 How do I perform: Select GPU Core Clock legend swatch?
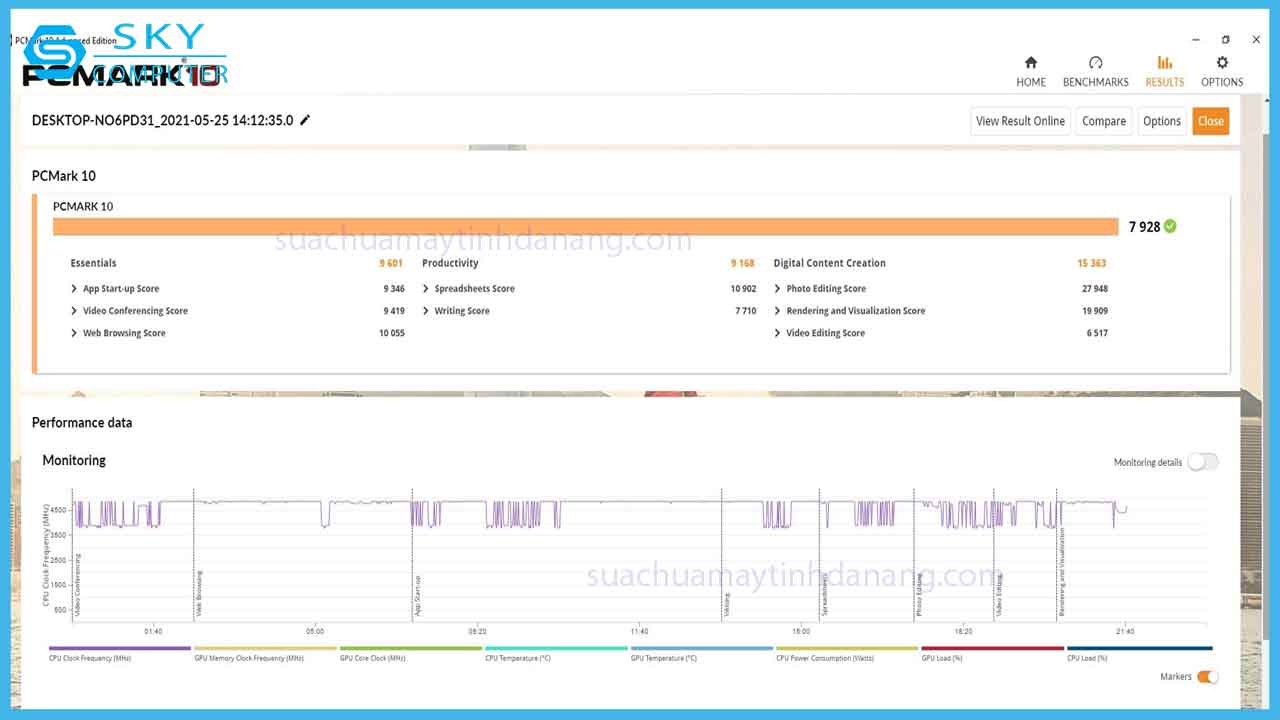click(411, 648)
